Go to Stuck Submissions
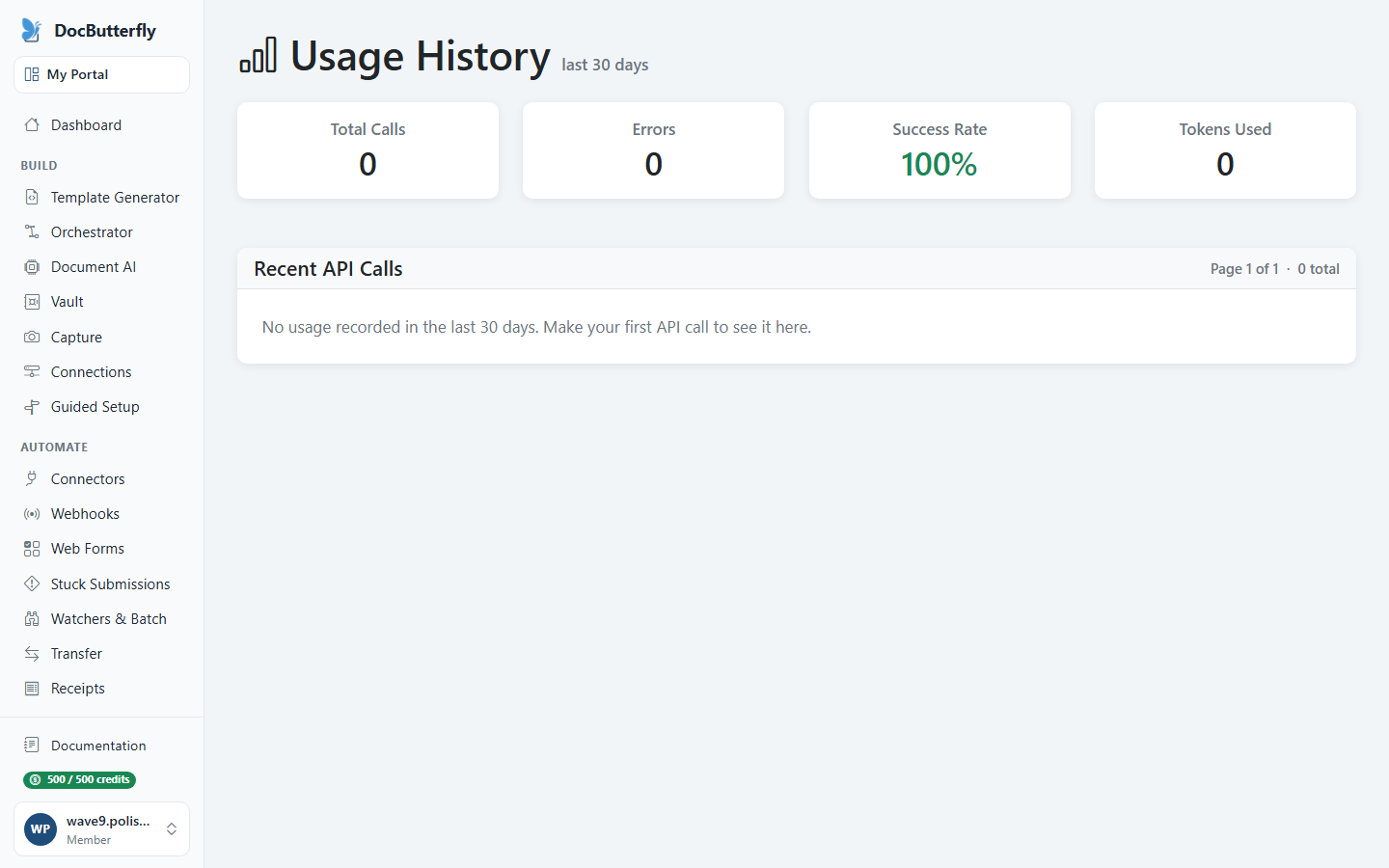 point(101,584)
